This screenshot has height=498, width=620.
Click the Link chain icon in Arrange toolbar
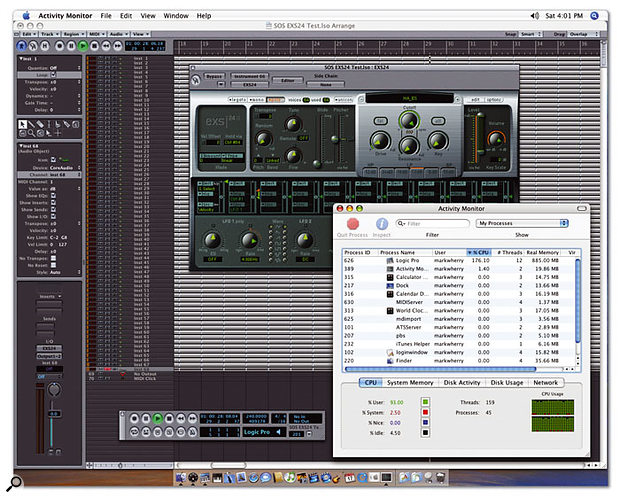coord(34,46)
